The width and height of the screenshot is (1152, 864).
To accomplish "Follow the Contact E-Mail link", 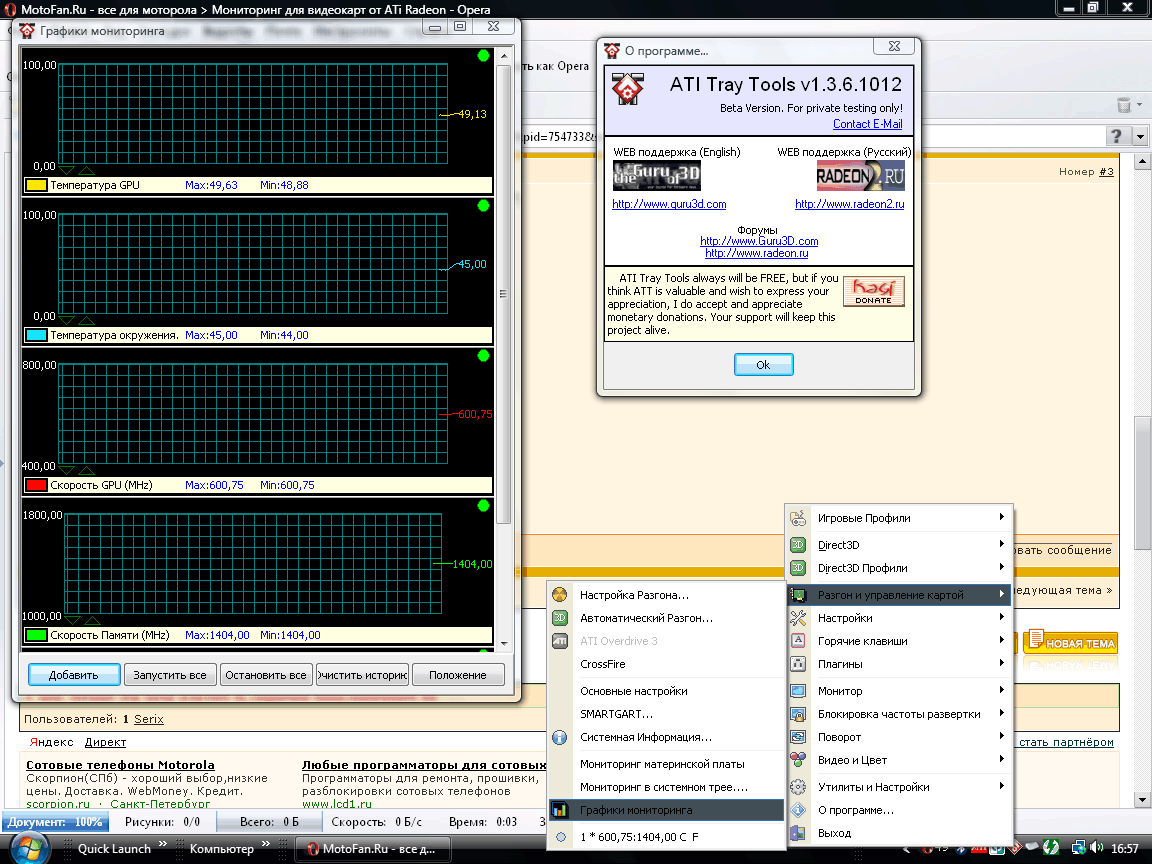I will (x=868, y=124).
